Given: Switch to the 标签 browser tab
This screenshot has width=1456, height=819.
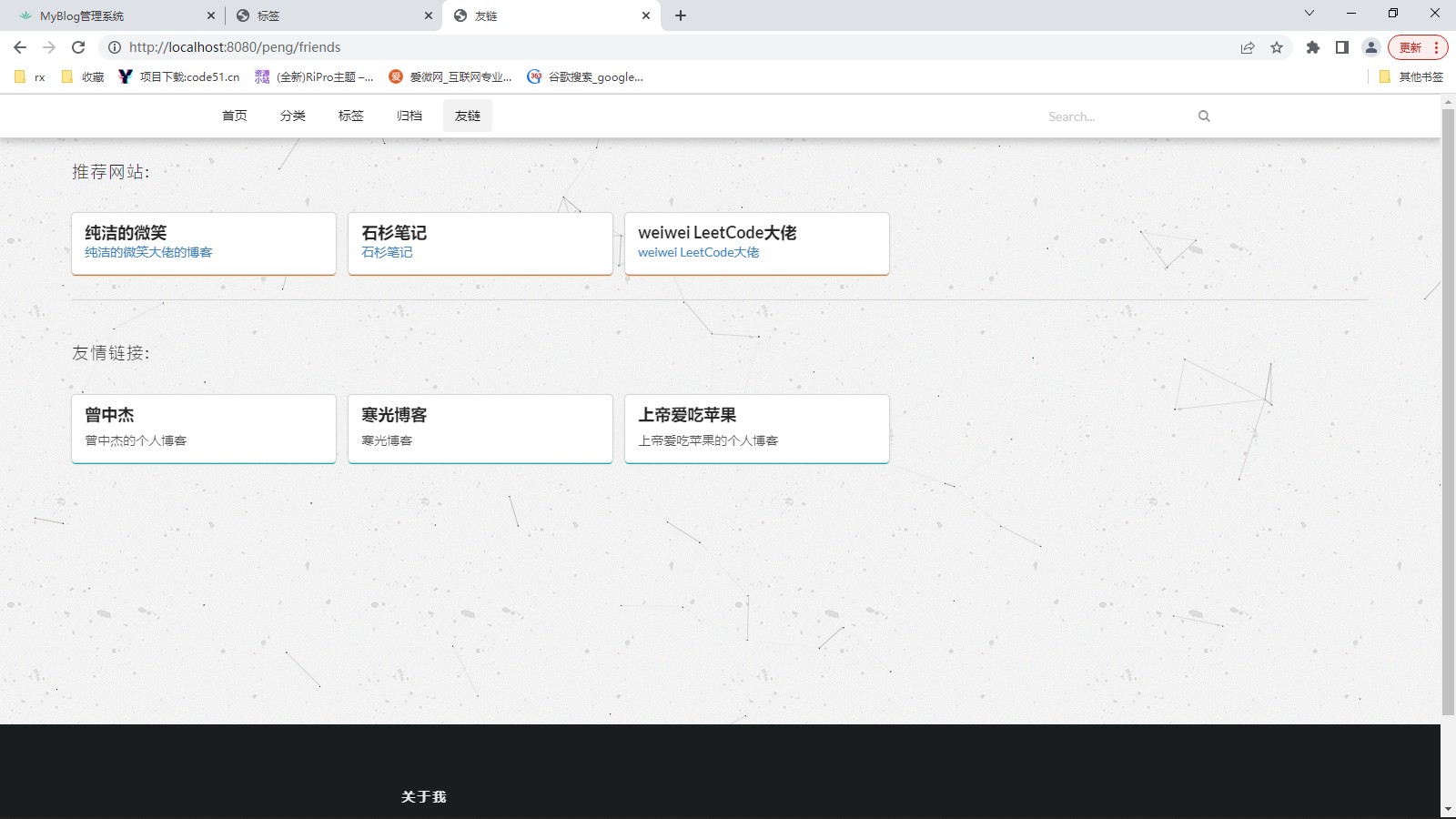Looking at the screenshot, I should [x=332, y=15].
